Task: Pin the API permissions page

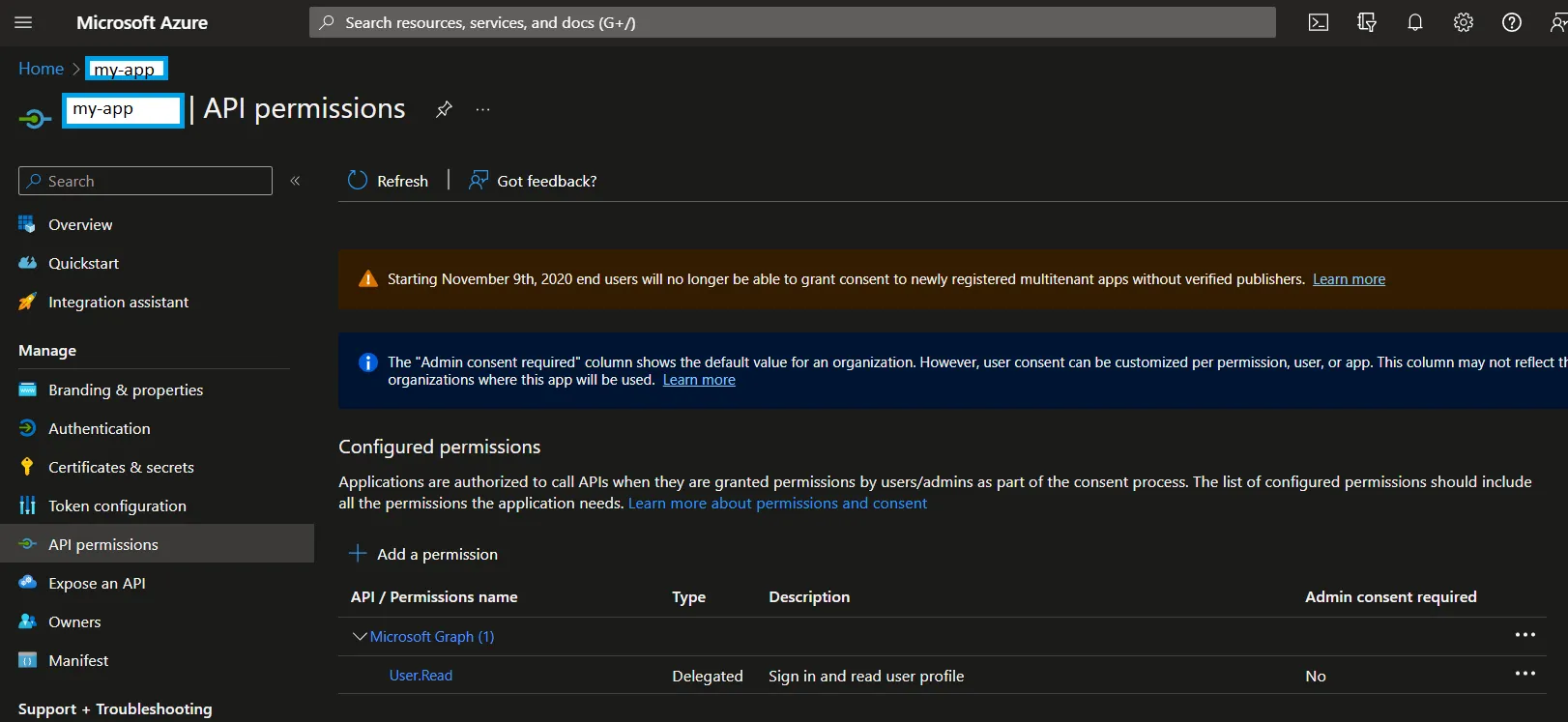Action: pyautogui.click(x=444, y=109)
